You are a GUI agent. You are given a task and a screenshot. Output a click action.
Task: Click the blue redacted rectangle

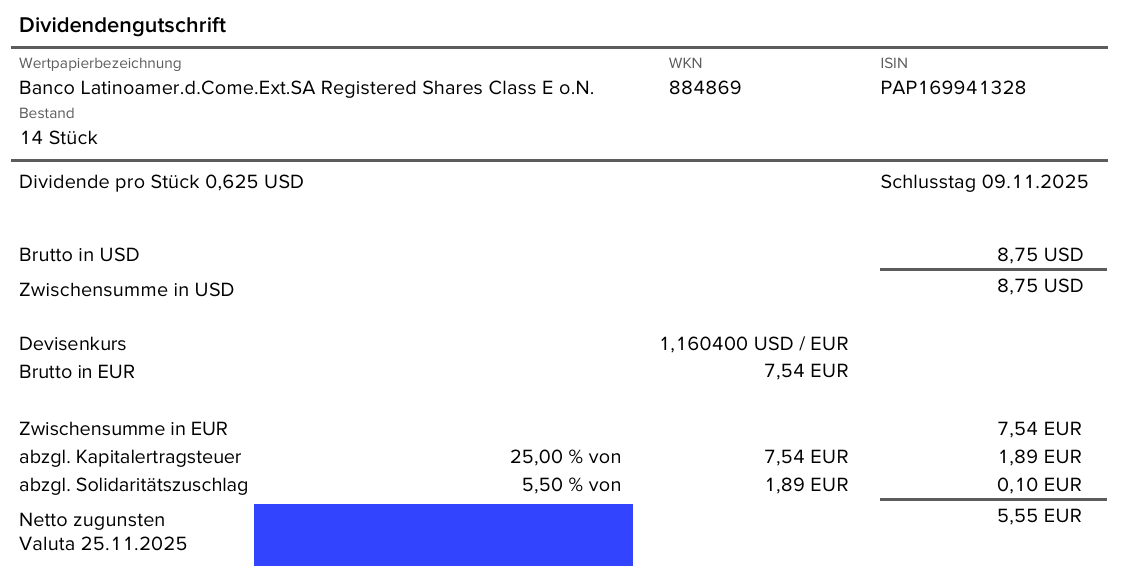click(443, 535)
